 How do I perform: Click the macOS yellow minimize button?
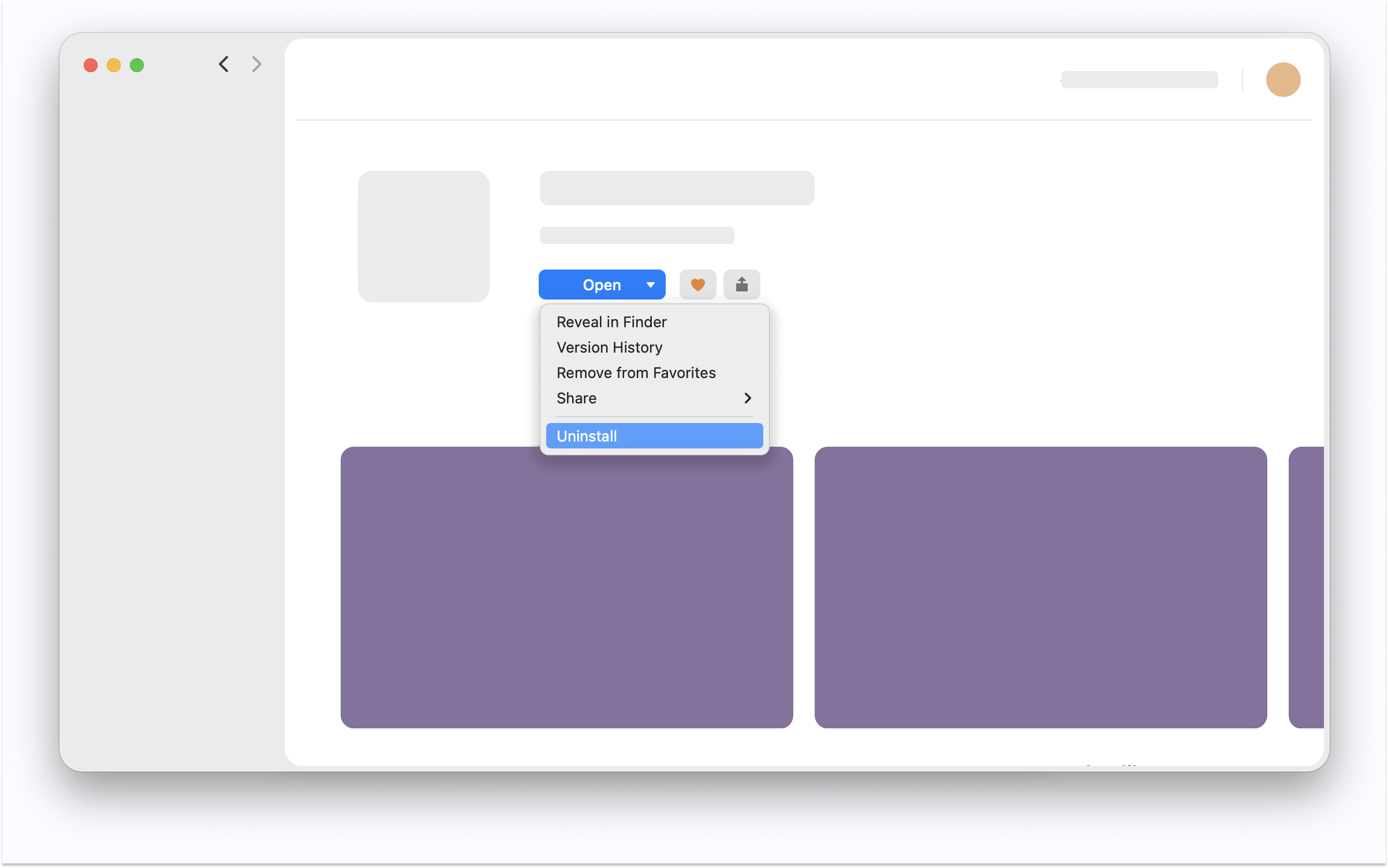(x=113, y=64)
